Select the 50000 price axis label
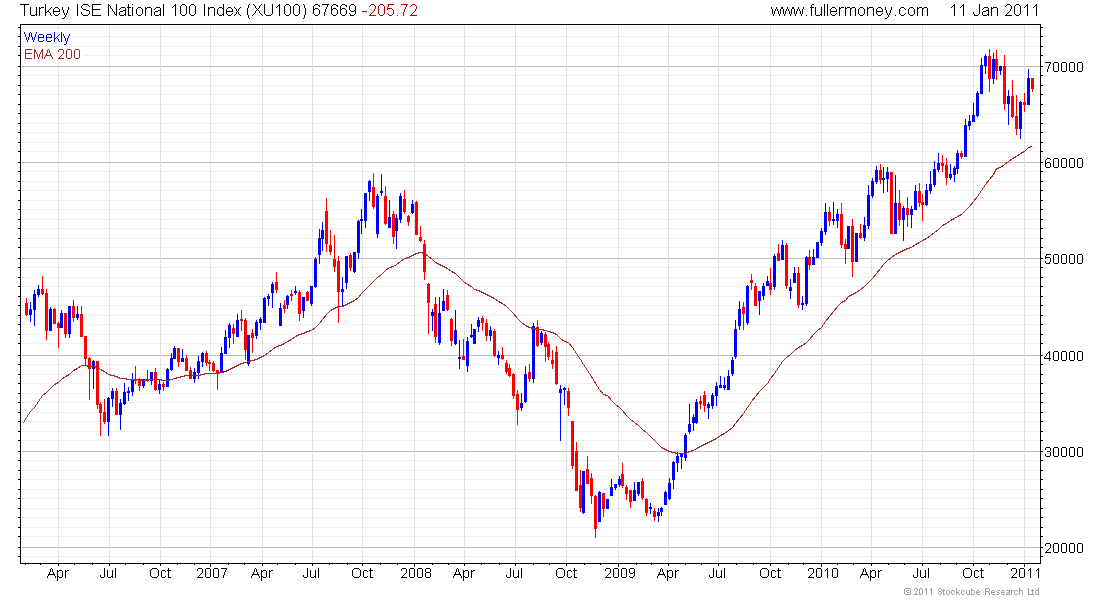This screenshot has height=600, width=1100. click(x=1064, y=259)
